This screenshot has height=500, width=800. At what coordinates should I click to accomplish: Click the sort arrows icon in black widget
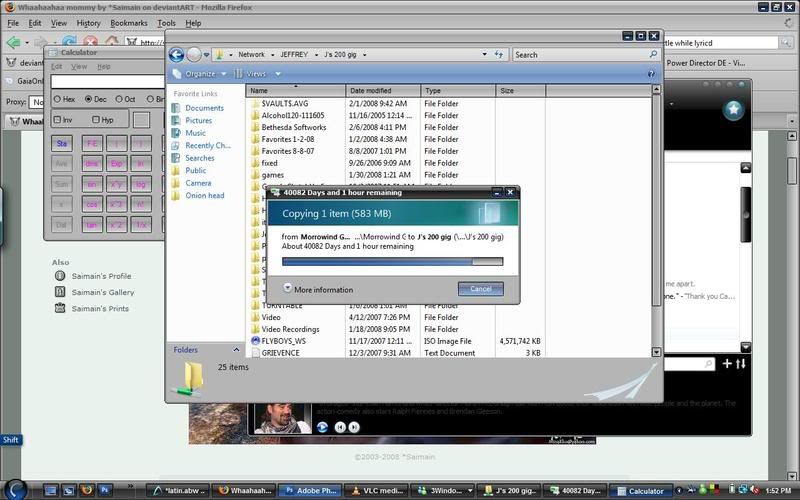pyautogui.click(x=741, y=363)
